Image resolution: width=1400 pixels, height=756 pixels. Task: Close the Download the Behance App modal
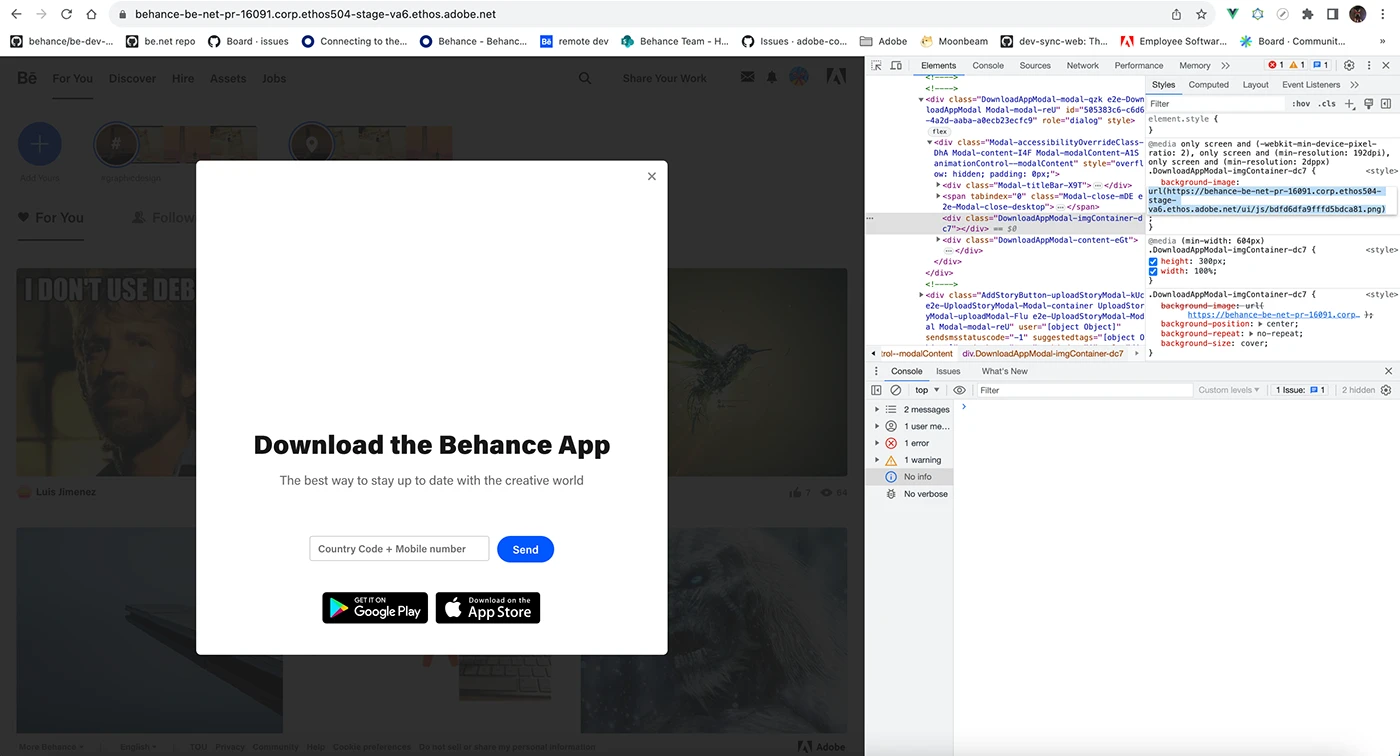click(652, 176)
